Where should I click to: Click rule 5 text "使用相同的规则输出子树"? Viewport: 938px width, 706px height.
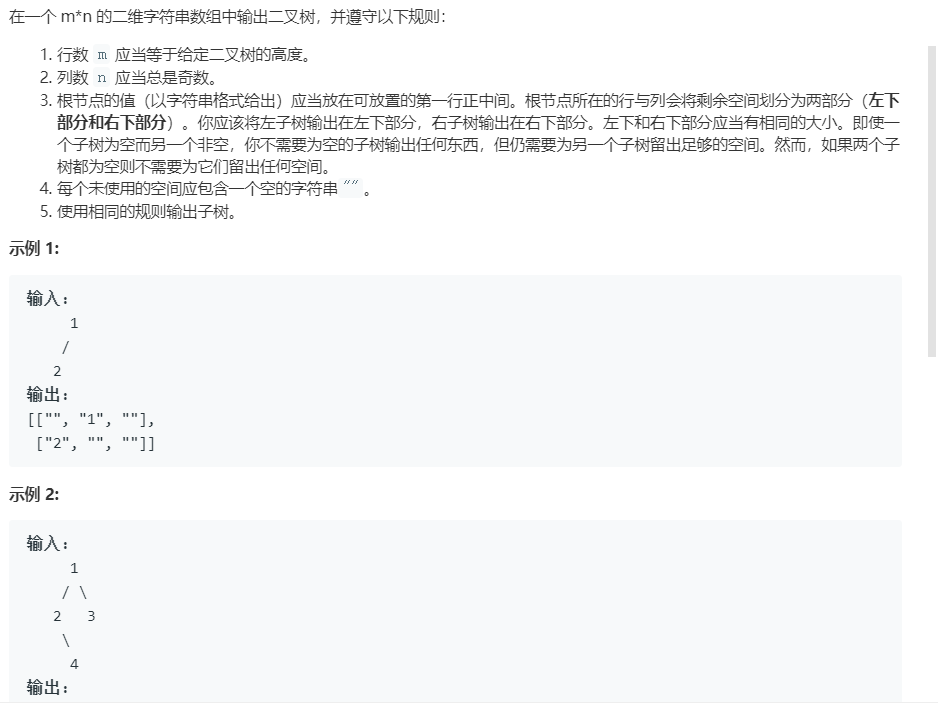pos(147,212)
